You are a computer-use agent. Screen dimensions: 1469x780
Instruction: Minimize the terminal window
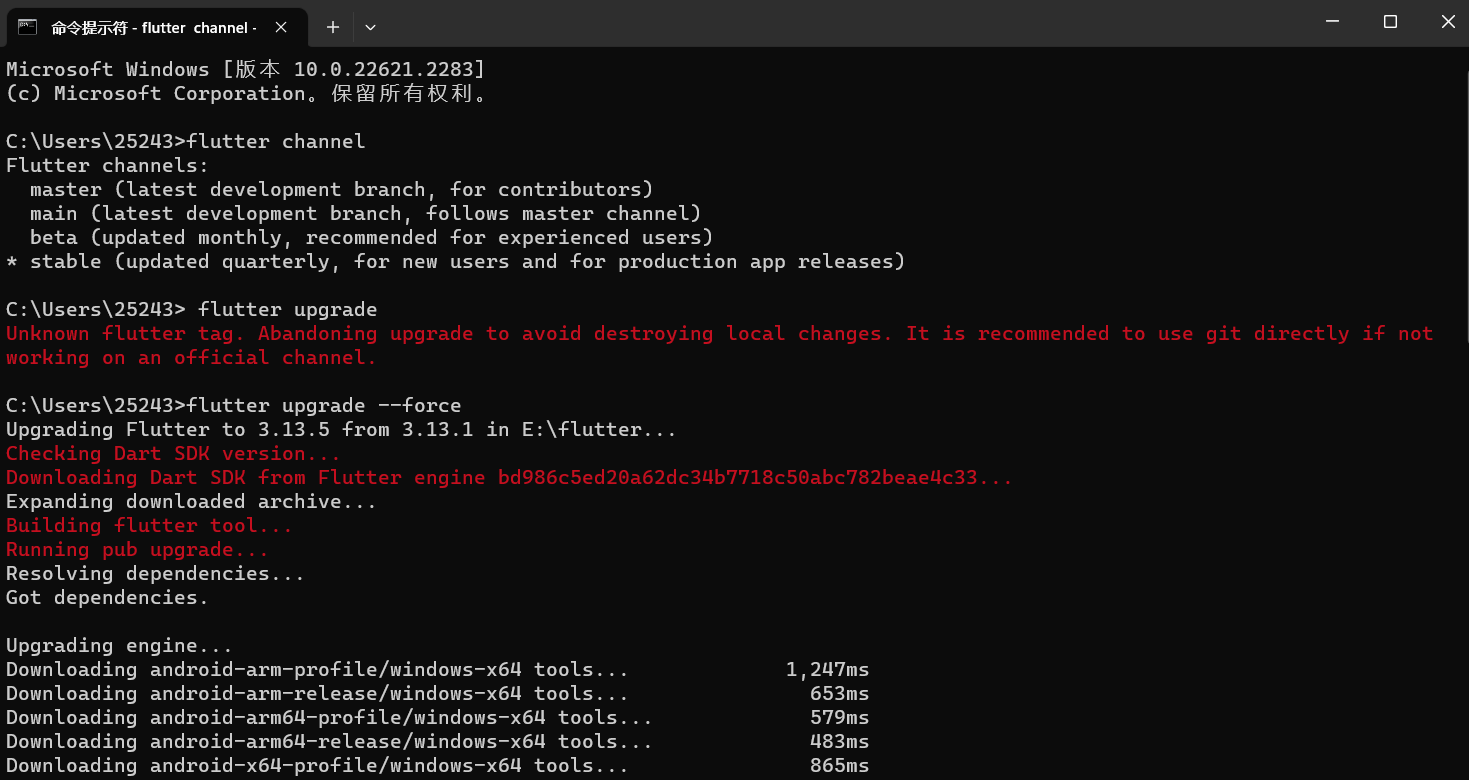tap(1332, 21)
